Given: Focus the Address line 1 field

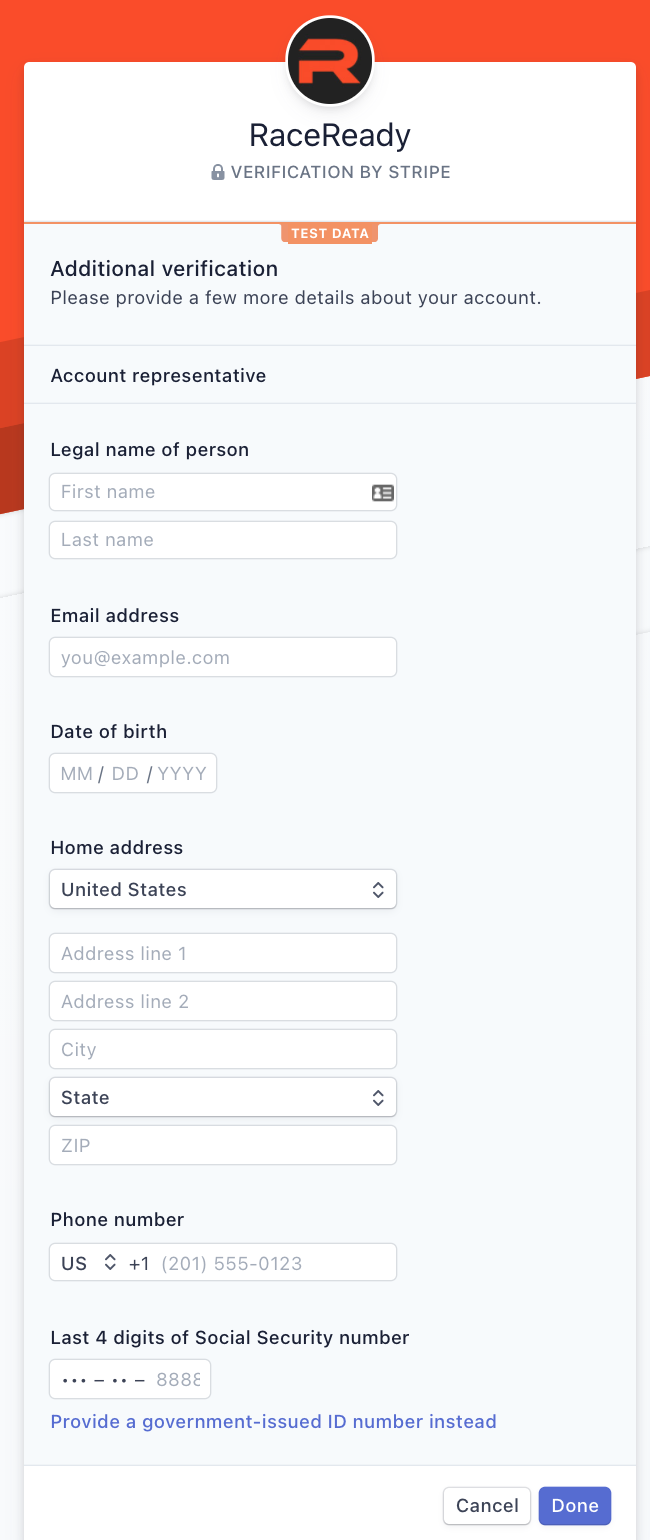Looking at the screenshot, I should (x=223, y=953).
